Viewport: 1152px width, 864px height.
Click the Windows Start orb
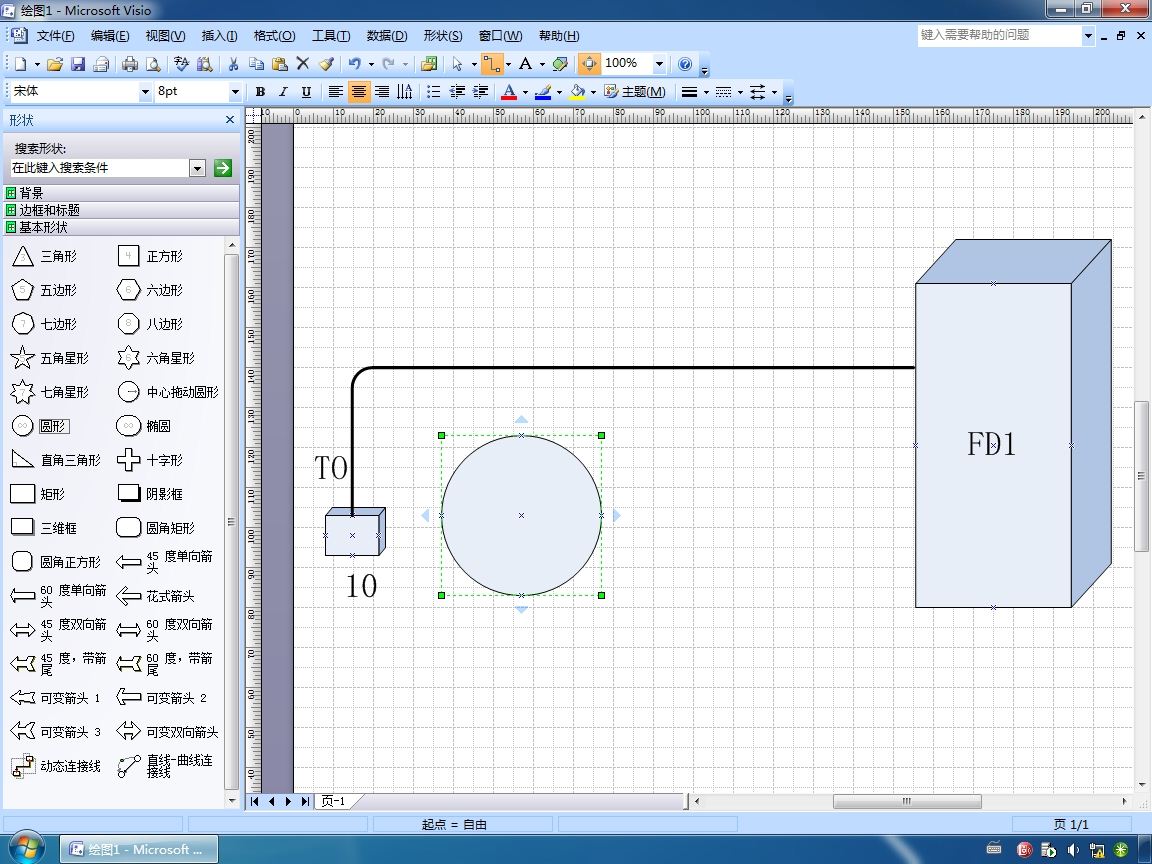(26, 849)
